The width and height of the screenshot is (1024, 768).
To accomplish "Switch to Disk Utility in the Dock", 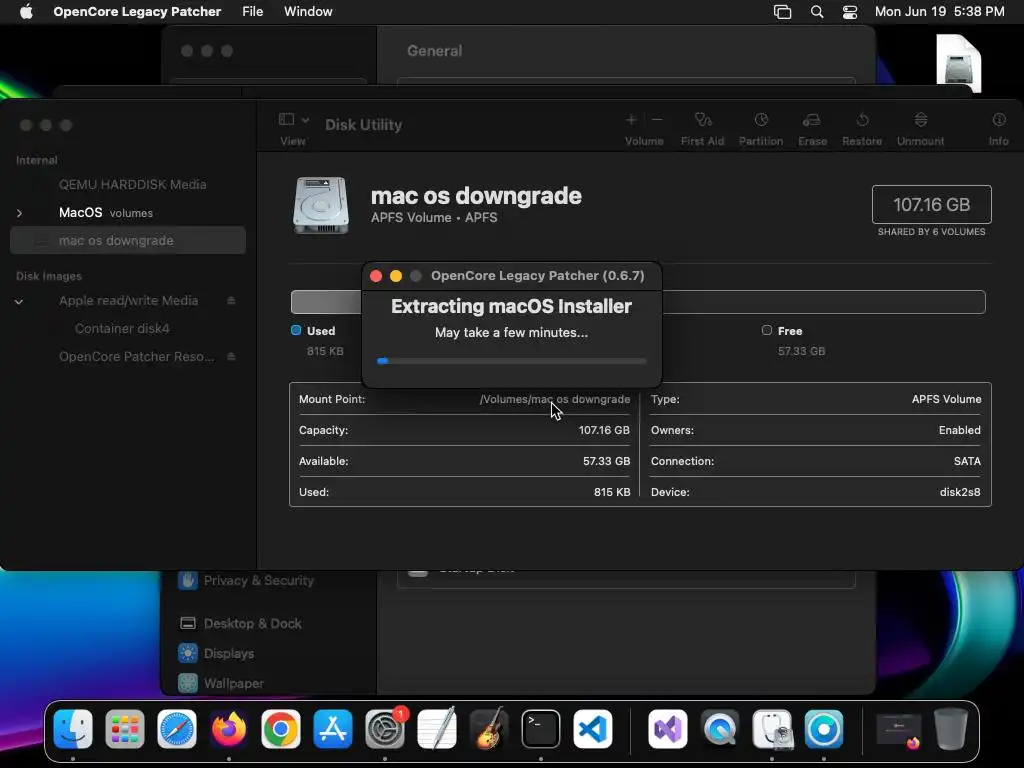I will pos(772,729).
